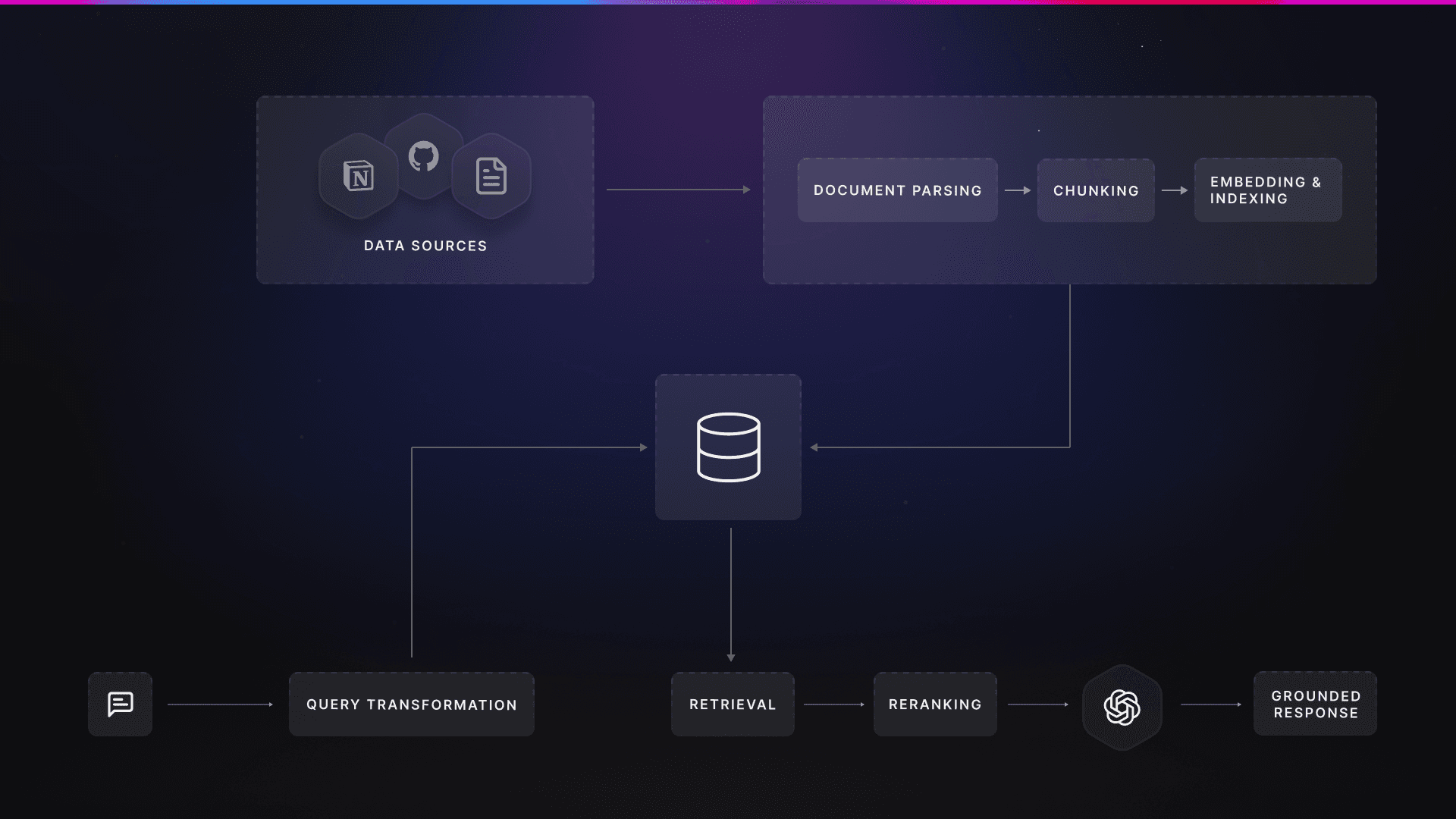Image resolution: width=1456 pixels, height=819 pixels.
Task: Click the arrow leading to Reranking
Action: [834, 704]
